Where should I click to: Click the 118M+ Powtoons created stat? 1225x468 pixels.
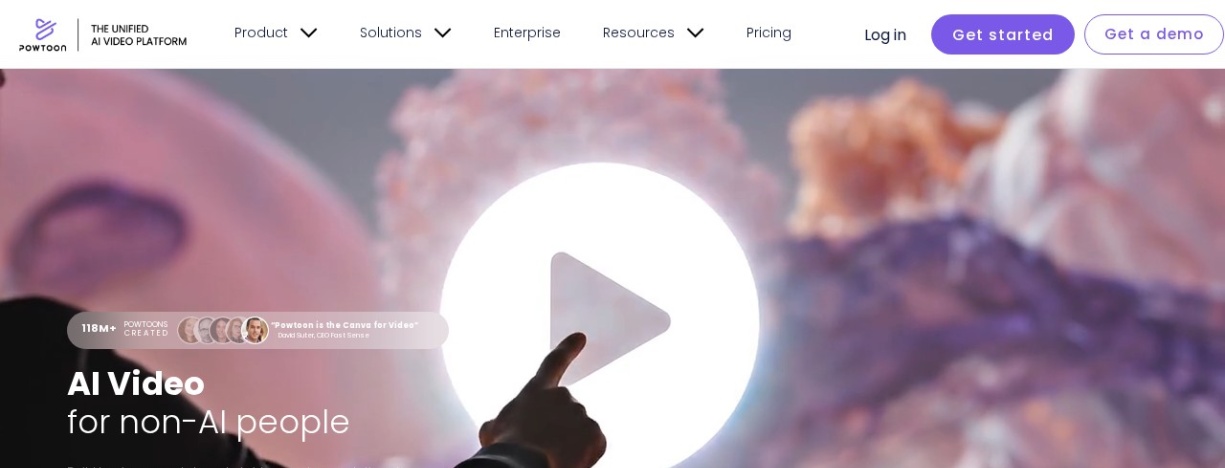pos(125,329)
